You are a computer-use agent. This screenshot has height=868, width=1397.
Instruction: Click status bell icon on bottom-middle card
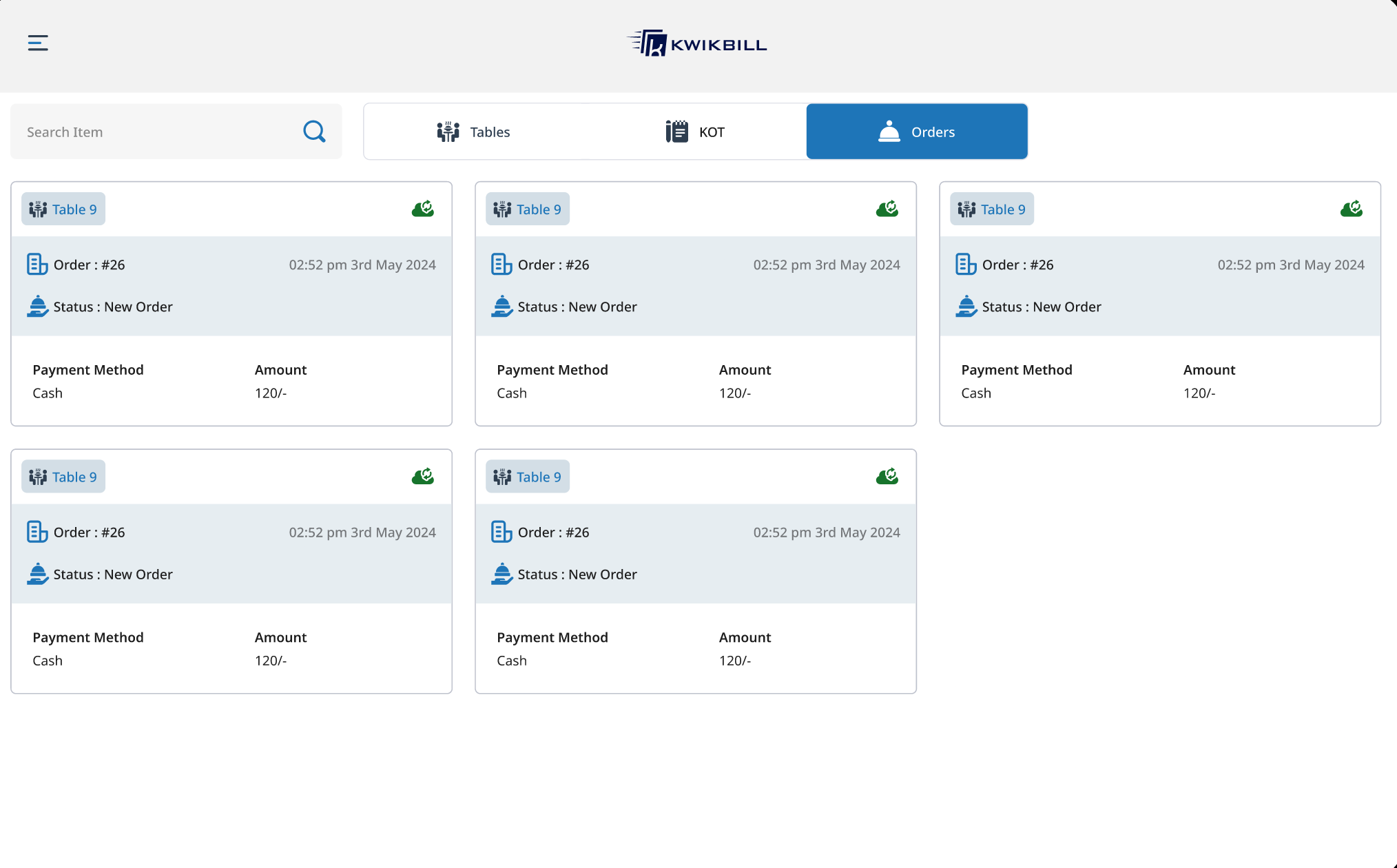pos(502,574)
